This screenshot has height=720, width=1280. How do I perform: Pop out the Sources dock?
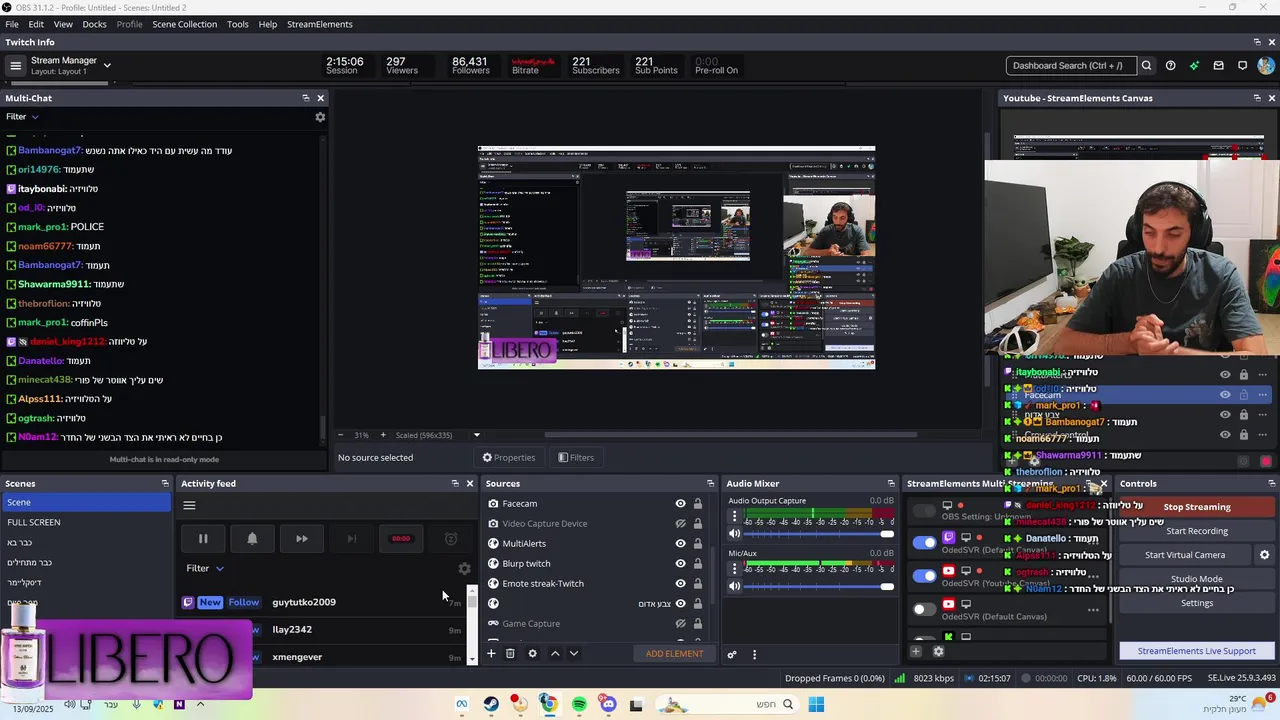click(x=711, y=484)
